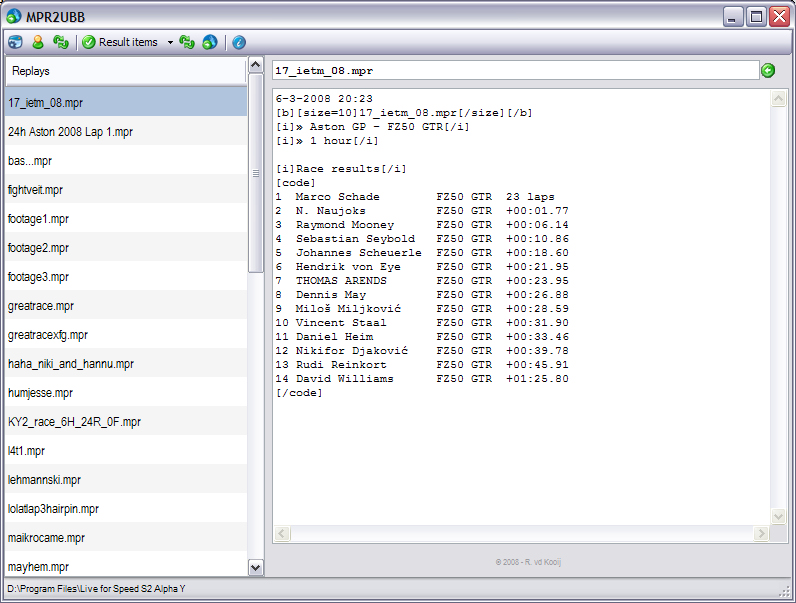Click the Rudi Reinkort result line
Screen dimensions: 796x603
point(422,364)
